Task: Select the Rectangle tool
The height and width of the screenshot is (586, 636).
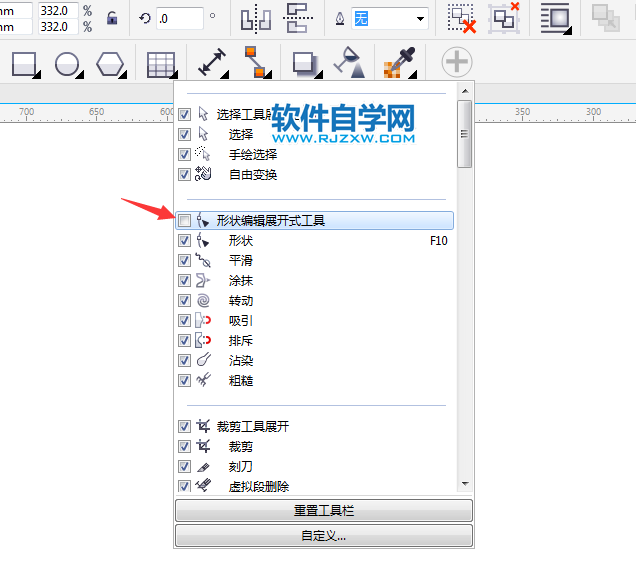Action: tap(24, 64)
